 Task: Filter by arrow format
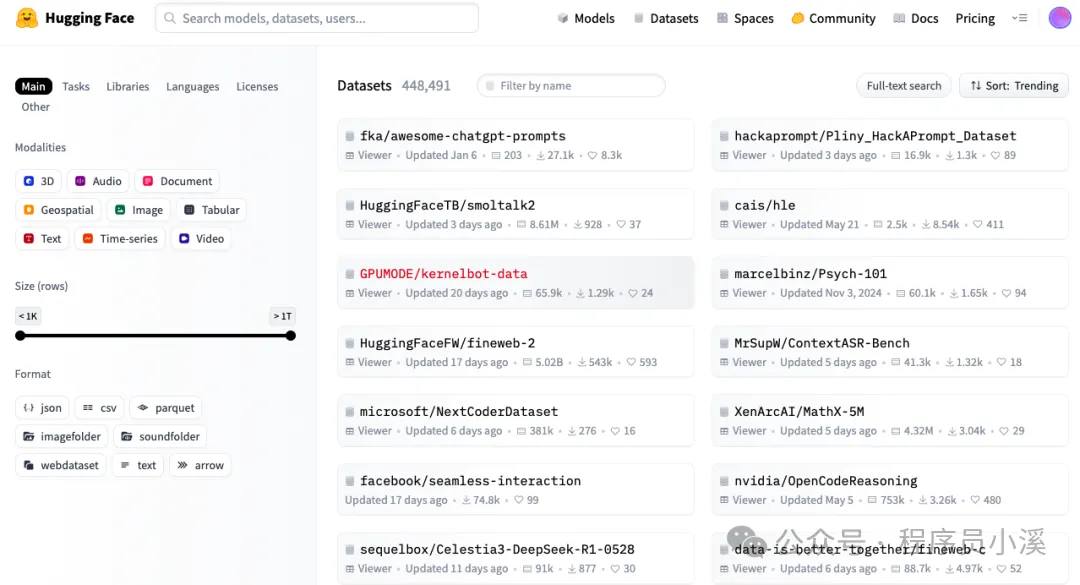click(x=200, y=465)
